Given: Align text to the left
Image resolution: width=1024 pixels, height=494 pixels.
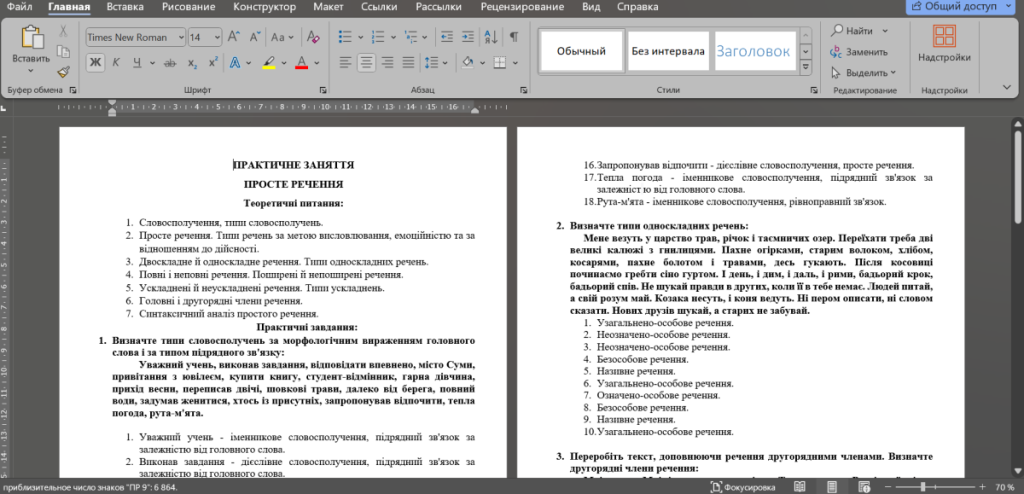Looking at the screenshot, I should coord(345,63).
